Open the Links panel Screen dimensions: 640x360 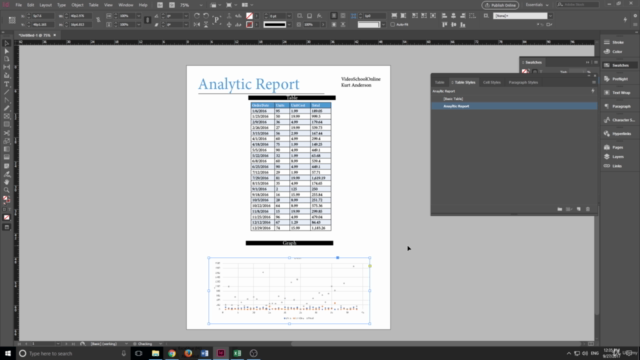coord(612,166)
